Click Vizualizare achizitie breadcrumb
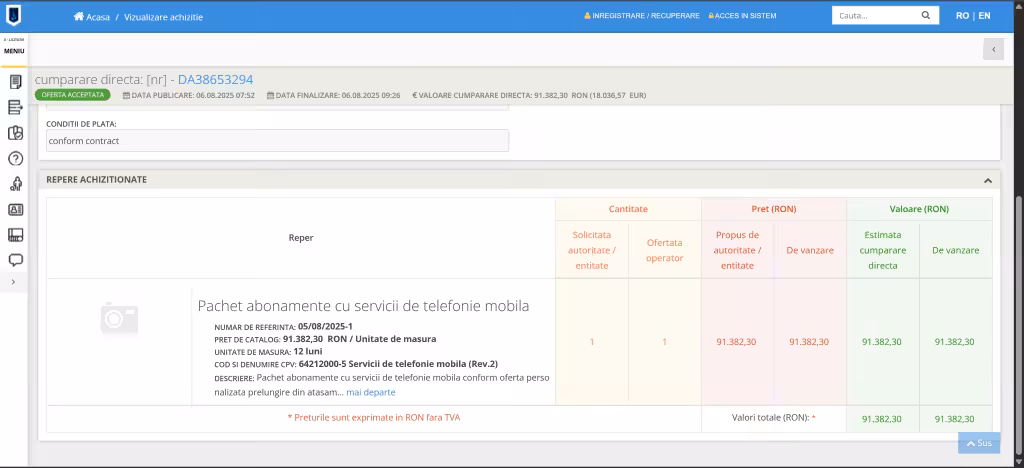This screenshot has width=1024, height=468. [163, 17]
